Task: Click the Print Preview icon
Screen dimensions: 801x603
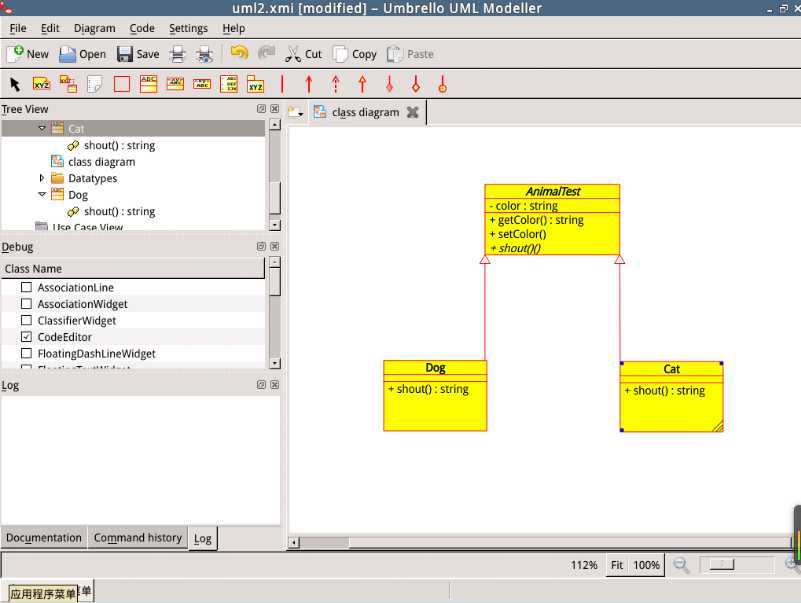Action: click(204, 54)
